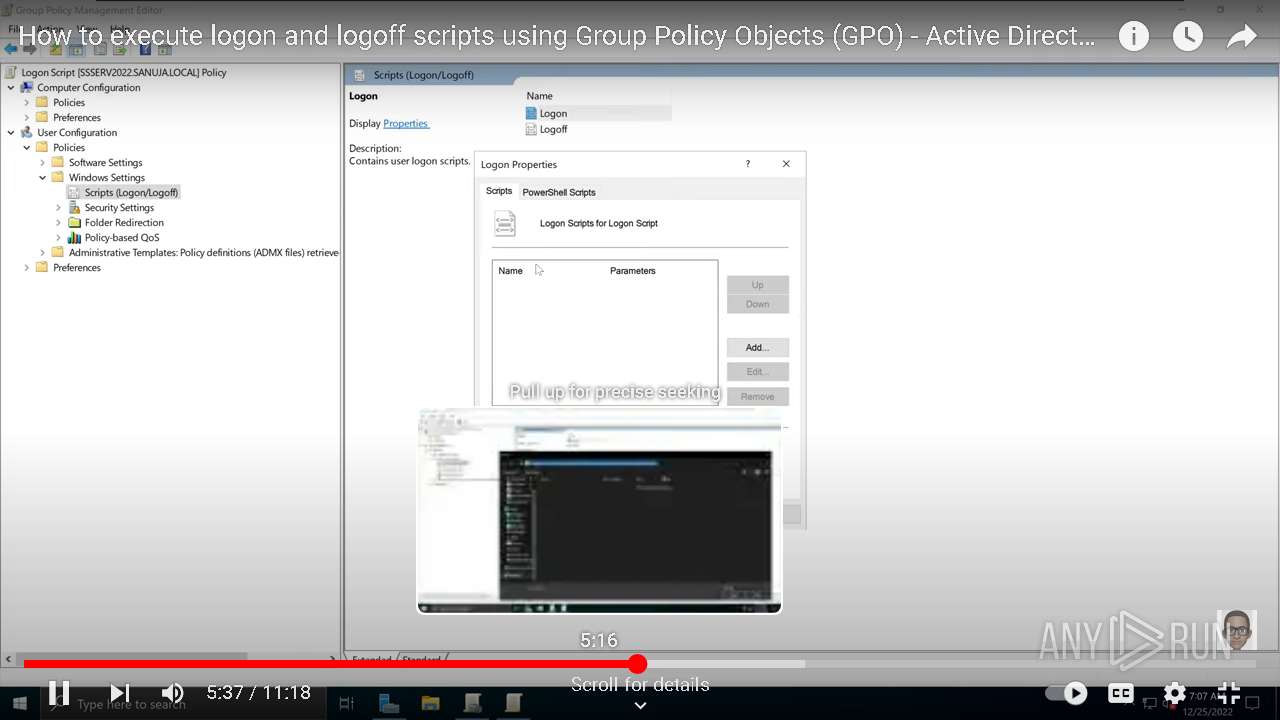Expand Policy-based QoS node

[x=59, y=237]
